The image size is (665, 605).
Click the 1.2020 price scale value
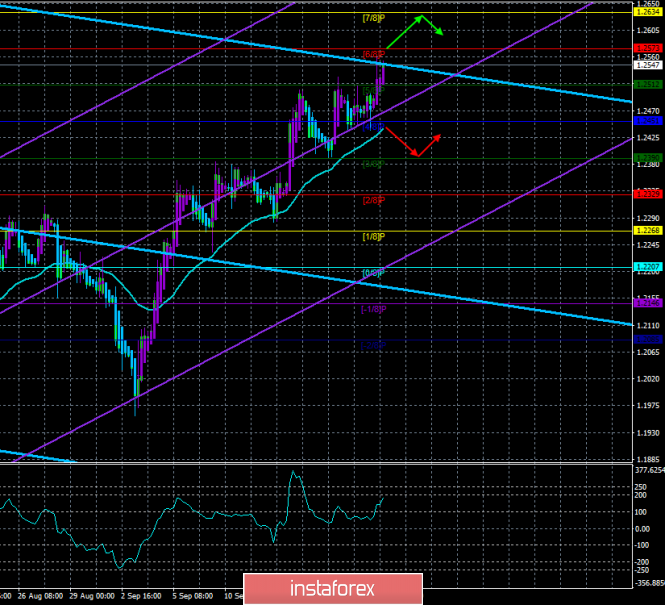click(x=648, y=379)
